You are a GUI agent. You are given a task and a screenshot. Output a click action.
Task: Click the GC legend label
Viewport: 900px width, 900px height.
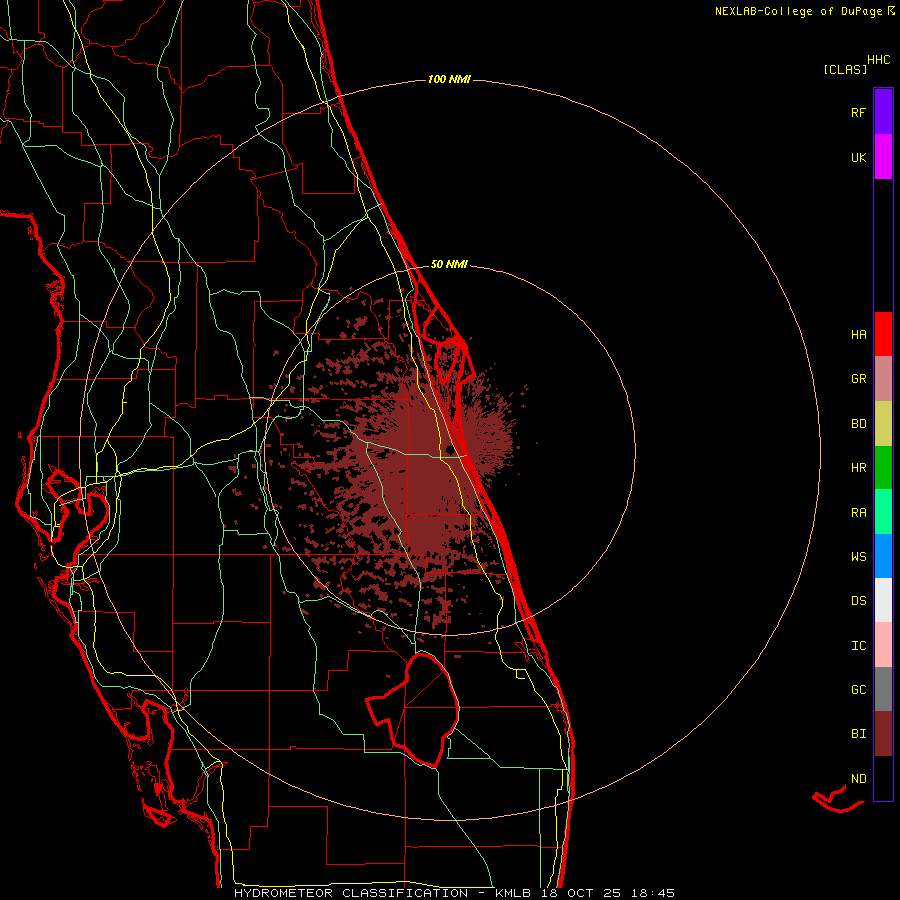[858, 690]
